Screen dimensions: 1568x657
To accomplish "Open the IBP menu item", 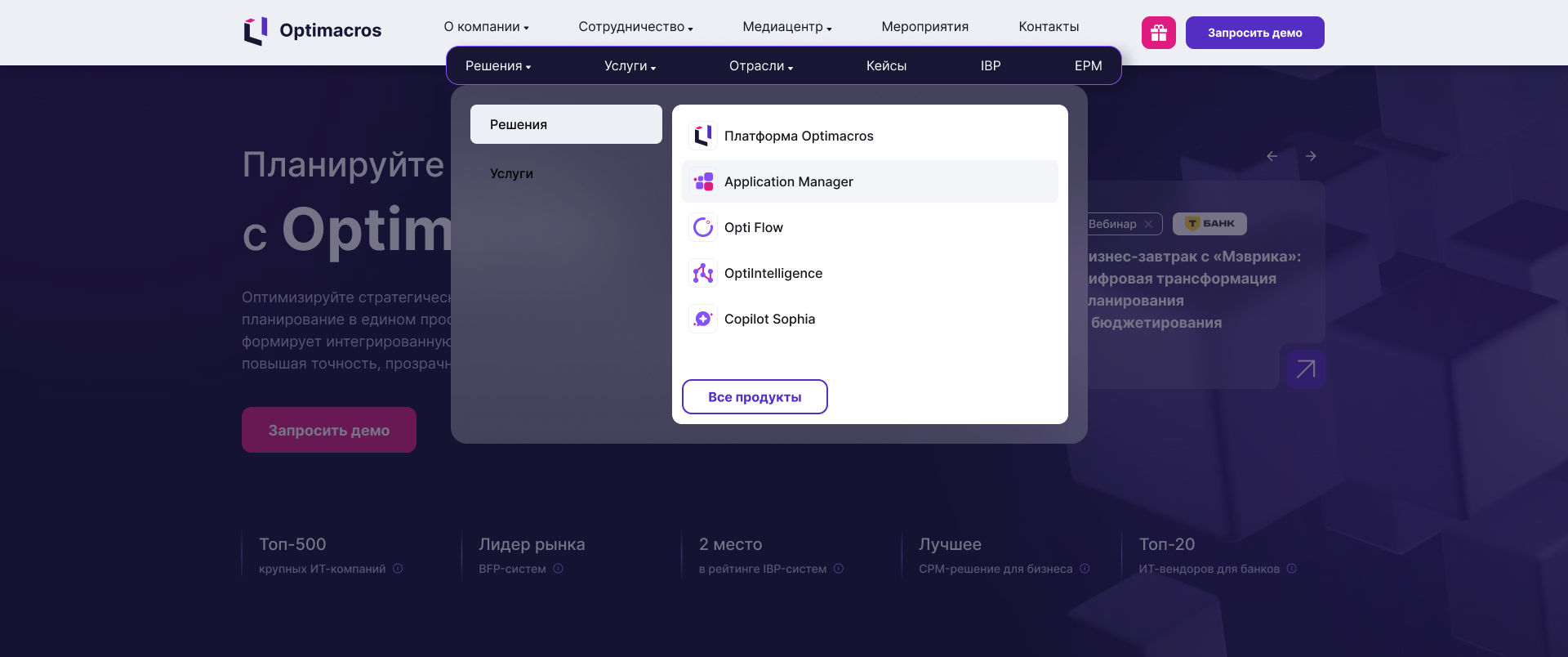I will (991, 66).
